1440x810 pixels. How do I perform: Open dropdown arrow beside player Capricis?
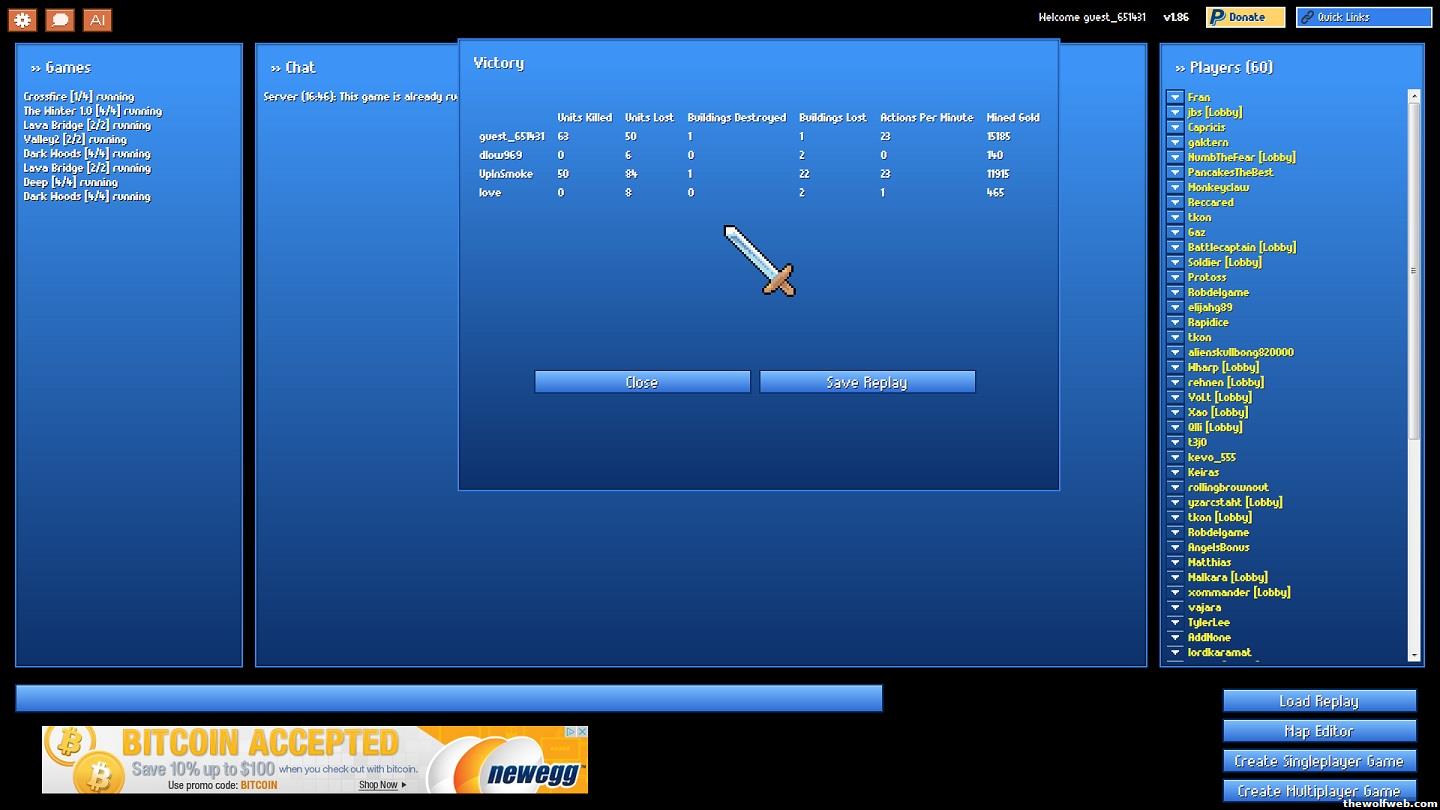click(1175, 127)
